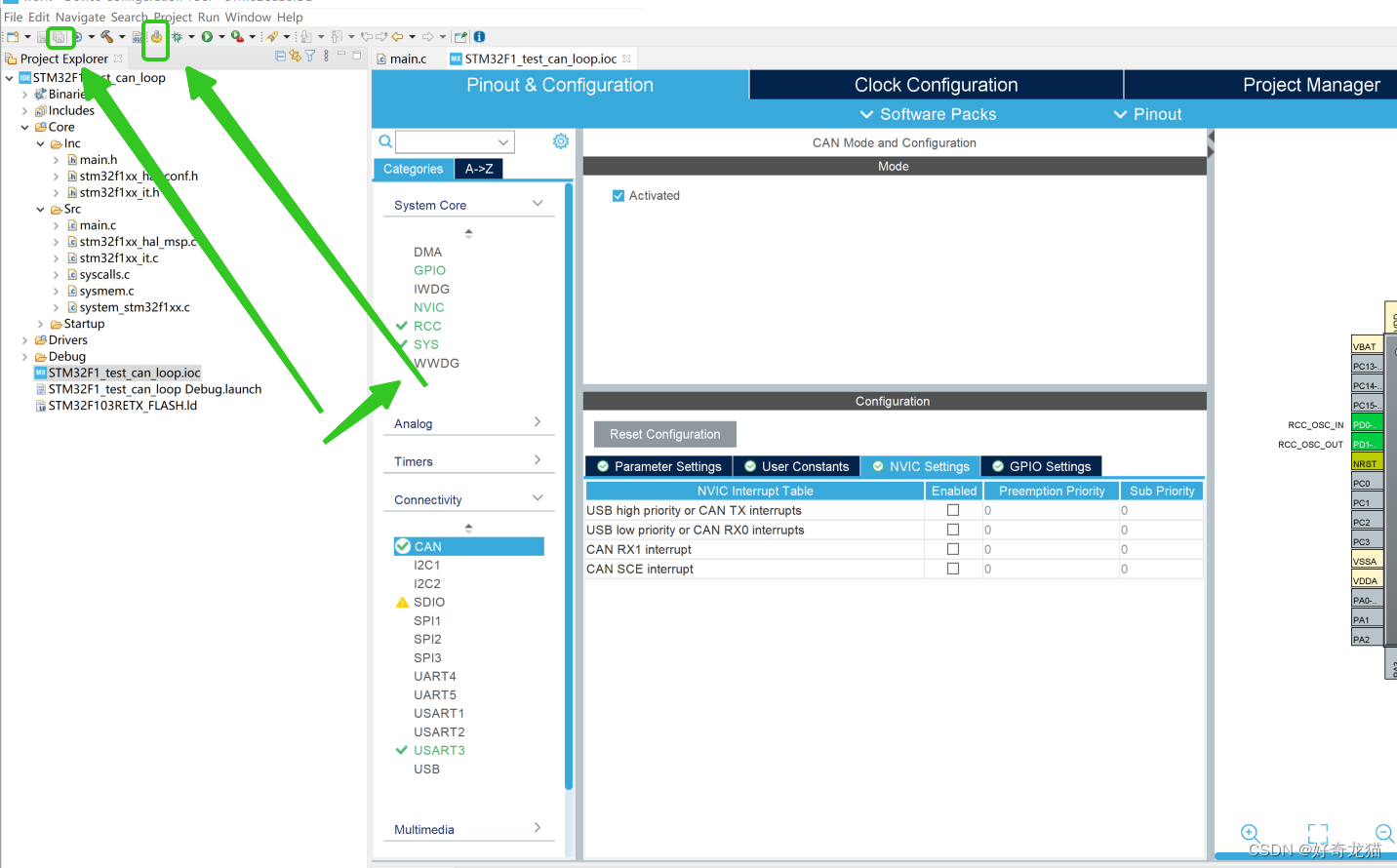Open the Pinout dropdown menu
Screen dimensions: 1397x868
[x=1147, y=114]
